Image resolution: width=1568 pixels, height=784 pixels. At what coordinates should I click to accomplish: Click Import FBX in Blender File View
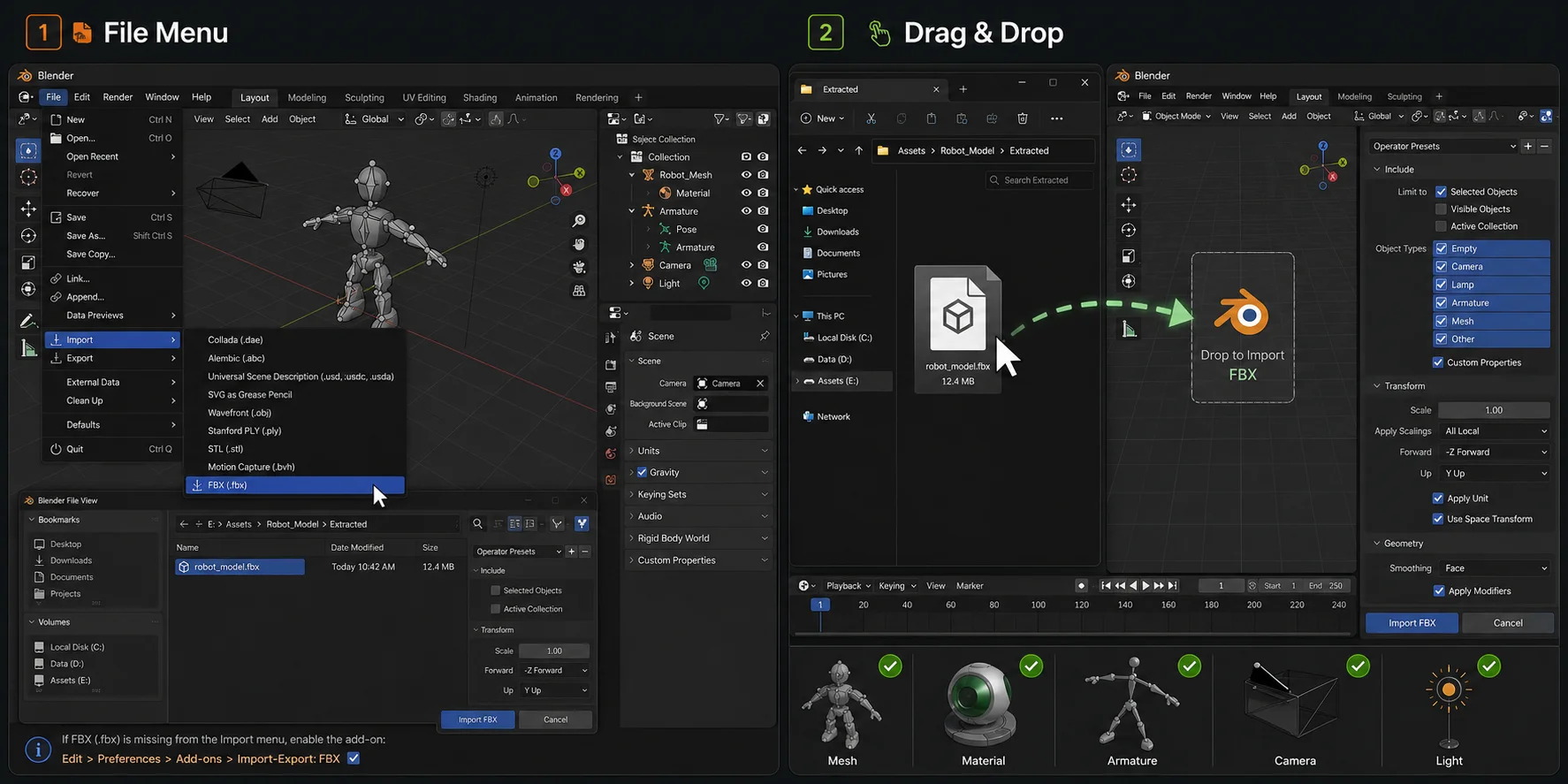point(477,719)
